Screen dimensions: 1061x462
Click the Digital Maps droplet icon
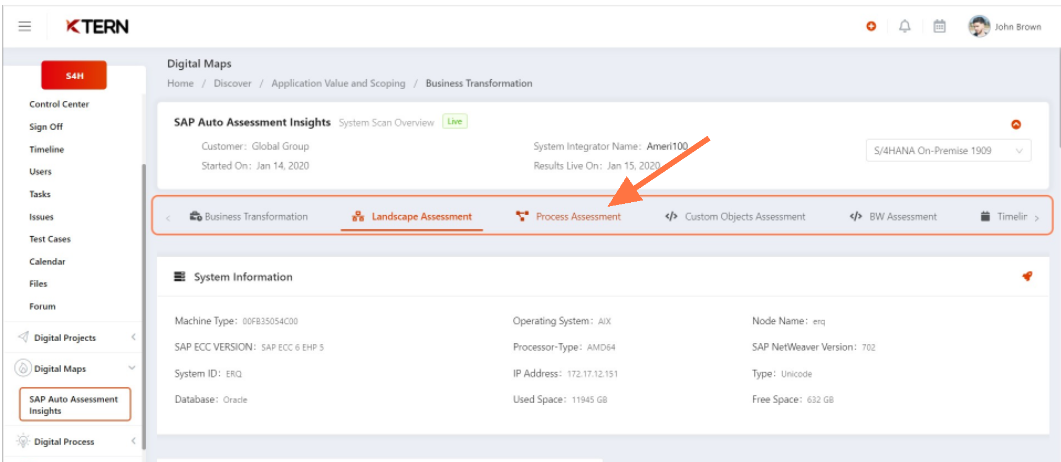(22, 369)
